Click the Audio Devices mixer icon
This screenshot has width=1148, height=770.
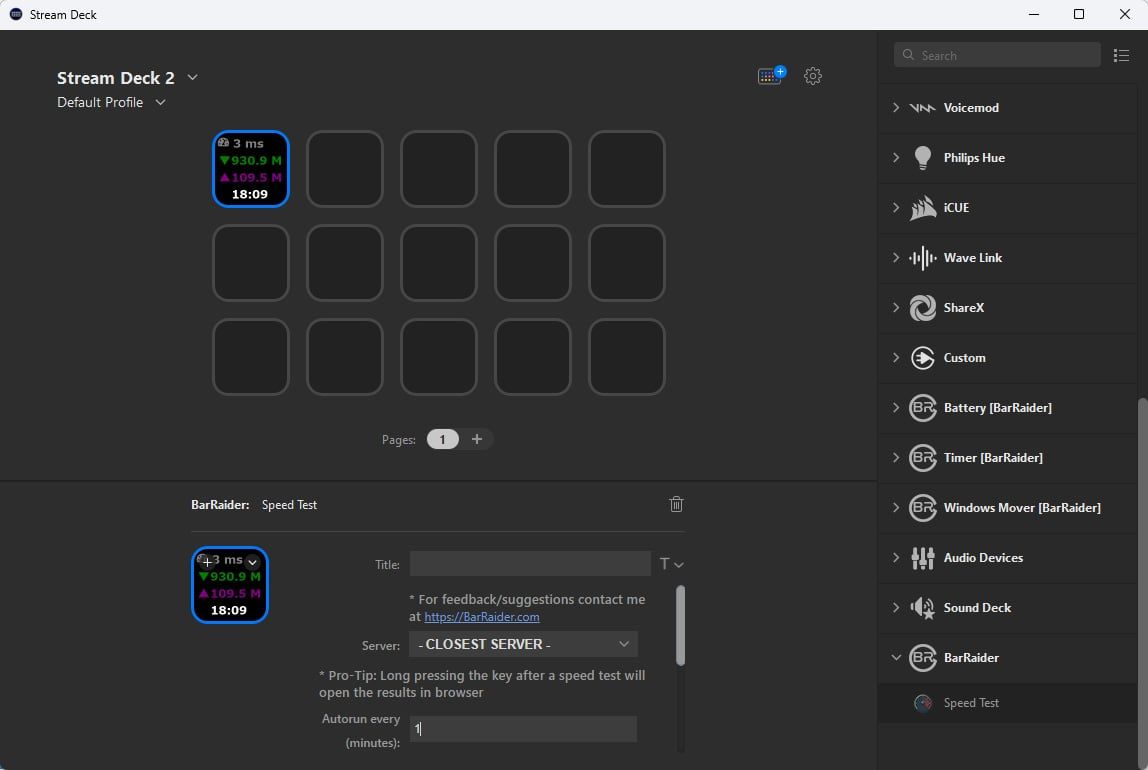922,558
